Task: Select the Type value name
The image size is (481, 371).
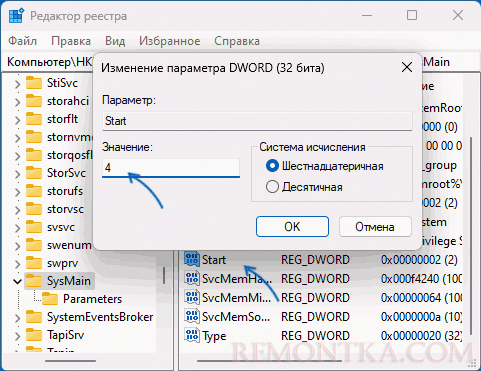Action: coord(214,336)
